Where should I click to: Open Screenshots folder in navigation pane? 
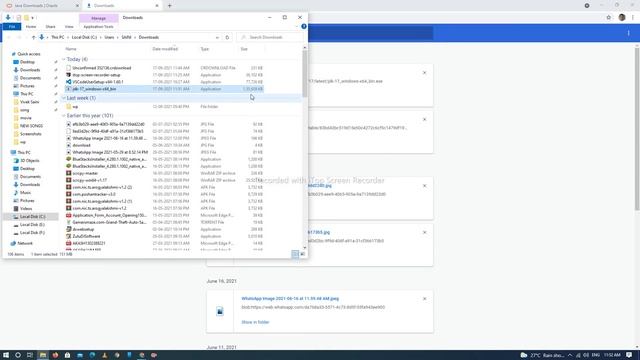pyautogui.click(x=31, y=134)
